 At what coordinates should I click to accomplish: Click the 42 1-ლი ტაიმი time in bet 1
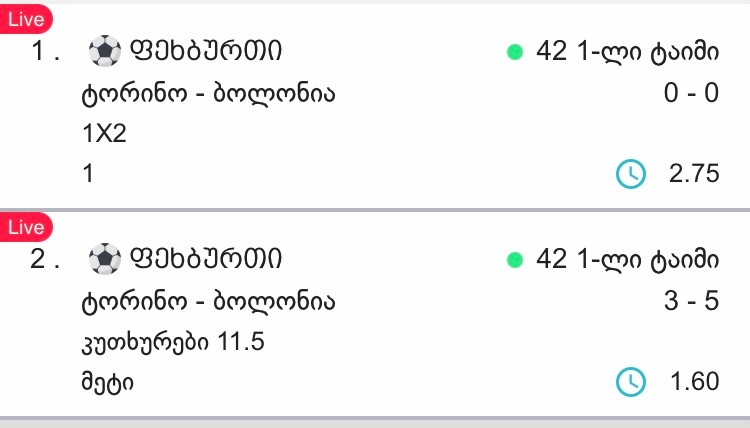pyautogui.click(x=627, y=51)
